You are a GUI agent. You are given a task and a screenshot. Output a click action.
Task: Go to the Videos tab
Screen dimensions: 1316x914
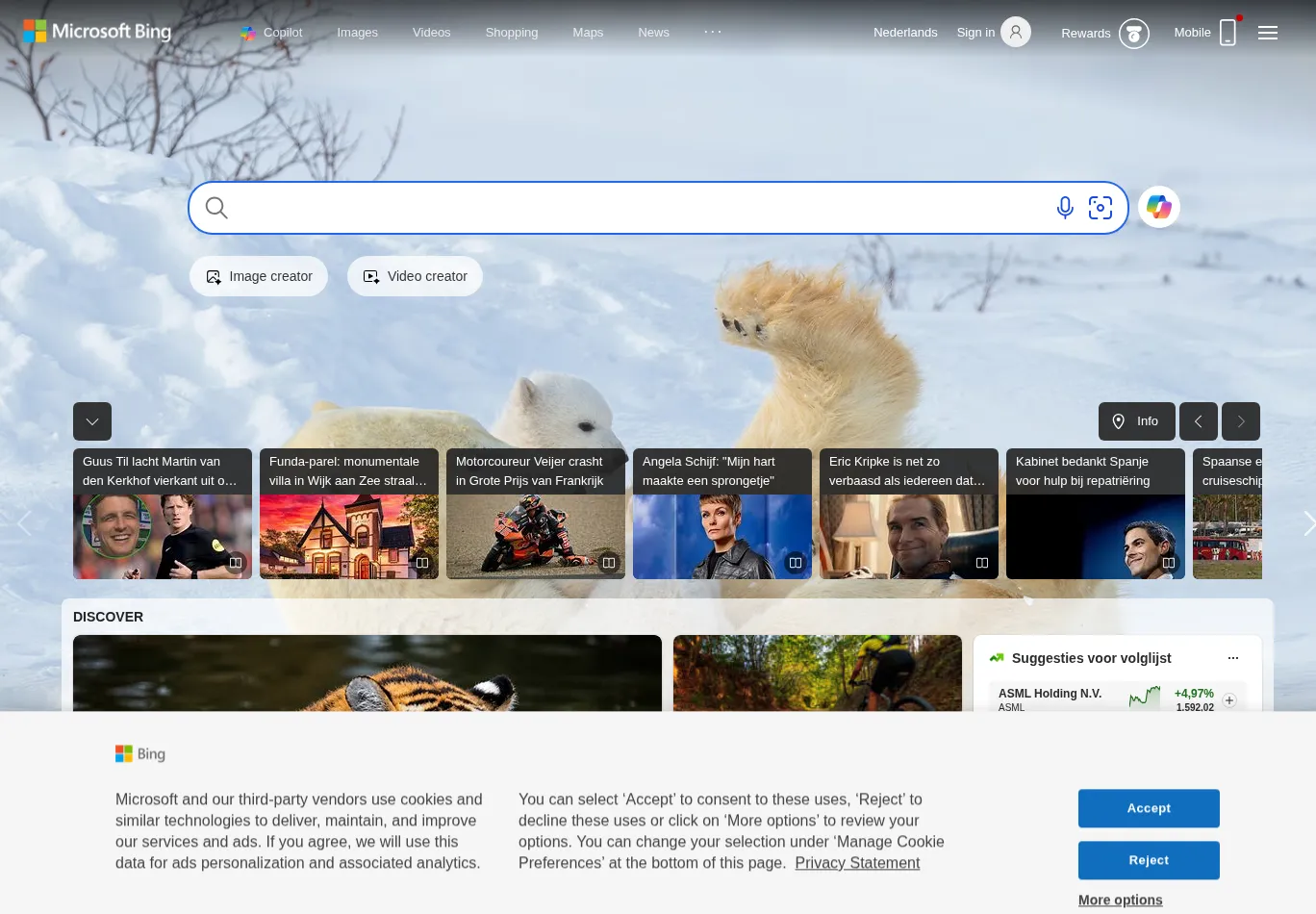431,33
